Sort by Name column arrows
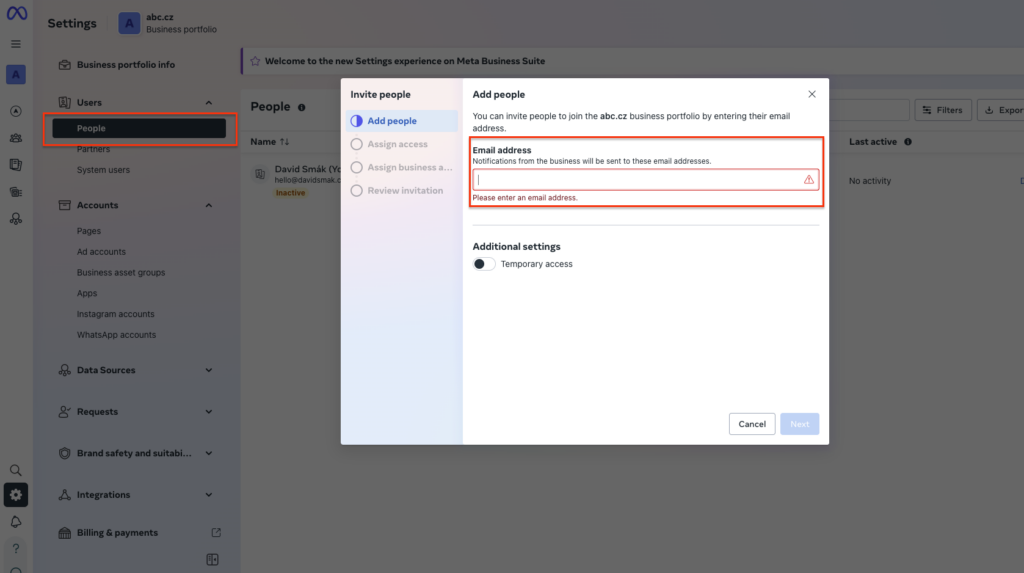This screenshot has width=1024, height=573. [284, 142]
